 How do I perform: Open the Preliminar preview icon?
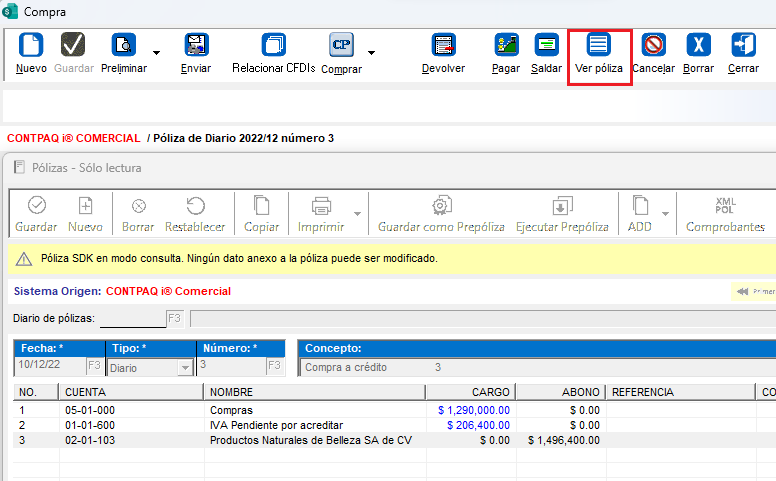click(124, 46)
